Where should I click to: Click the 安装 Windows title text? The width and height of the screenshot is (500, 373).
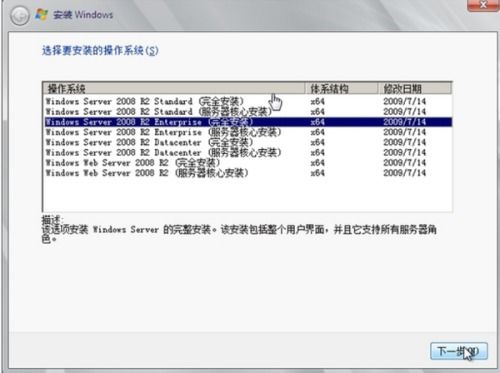tap(83, 15)
